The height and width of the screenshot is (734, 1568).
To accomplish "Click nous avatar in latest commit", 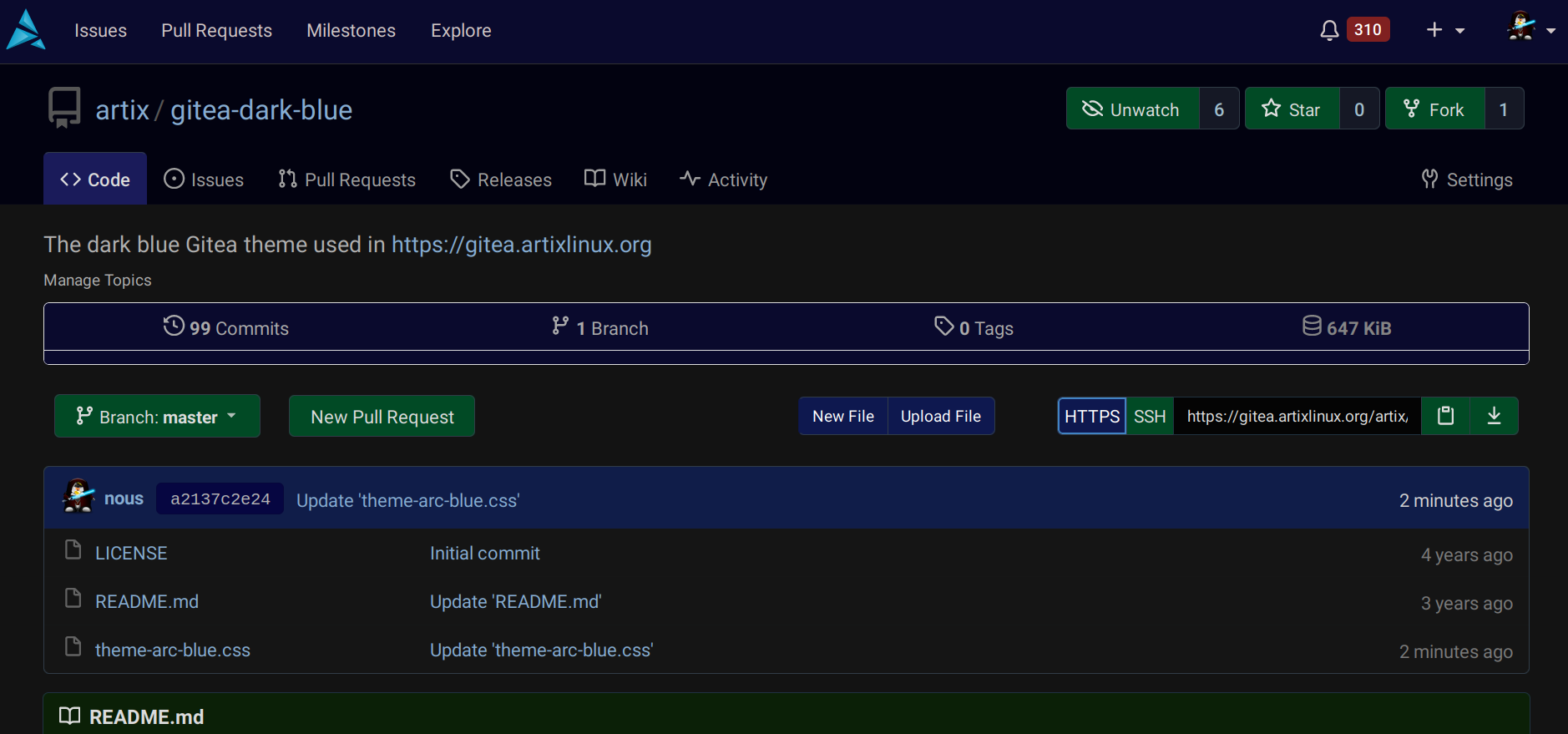I will [78, 497].
